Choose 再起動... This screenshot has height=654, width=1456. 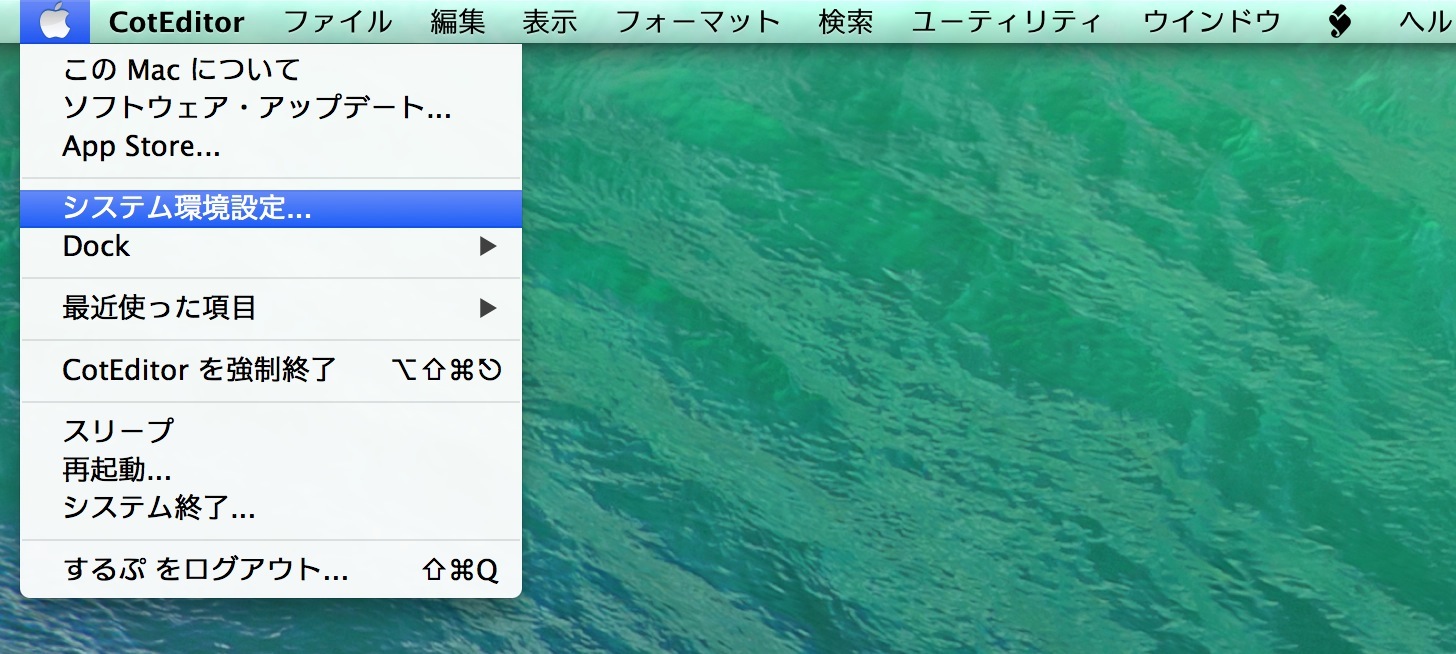click(271, 470)
